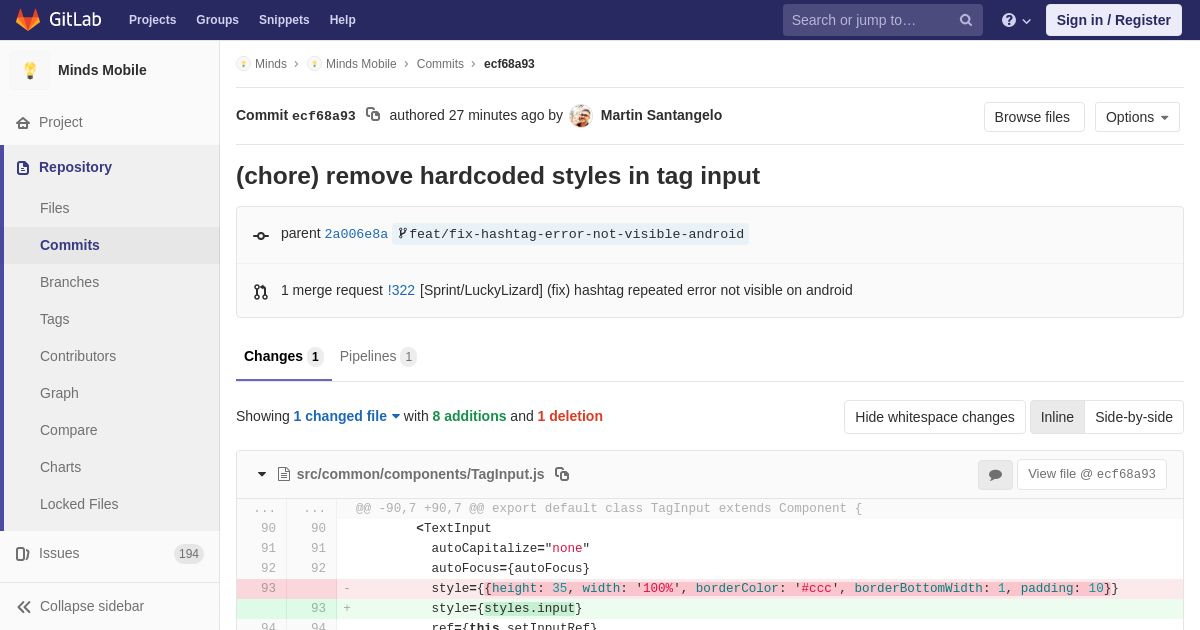This screenshot has width=1200, height=630.
Task: Click the Search or jump to field
Action: [x=868, y=20]
